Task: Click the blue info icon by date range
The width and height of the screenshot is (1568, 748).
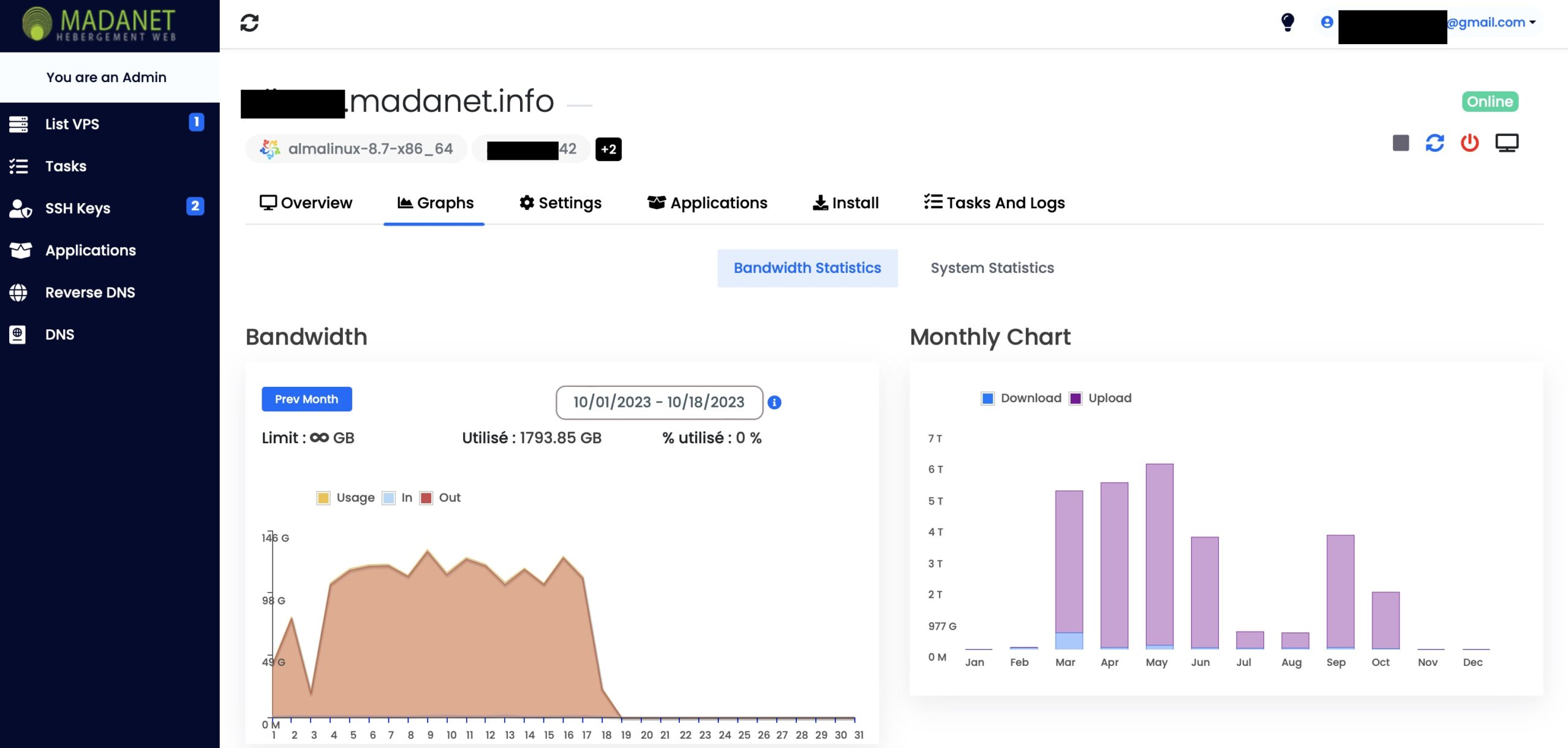Action: click(774, 402)
